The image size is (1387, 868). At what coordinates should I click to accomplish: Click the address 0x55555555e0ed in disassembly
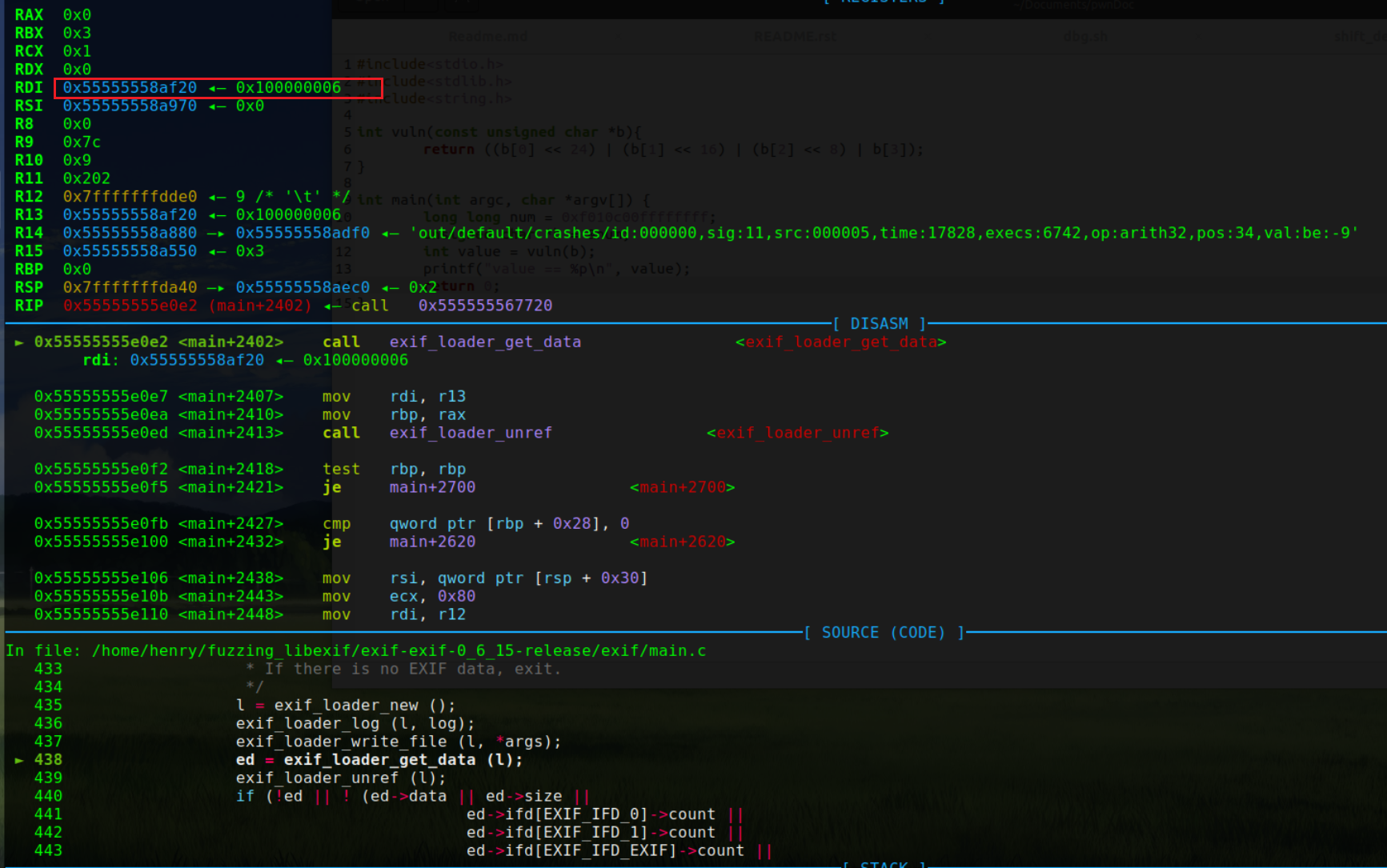[x=101, y=433]
